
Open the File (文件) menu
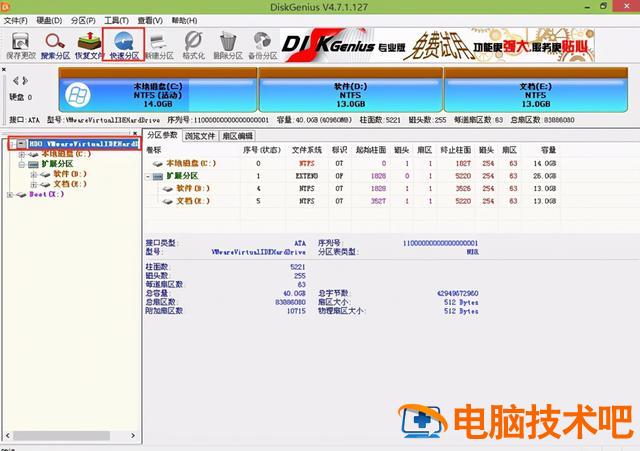tap(16, 20)
